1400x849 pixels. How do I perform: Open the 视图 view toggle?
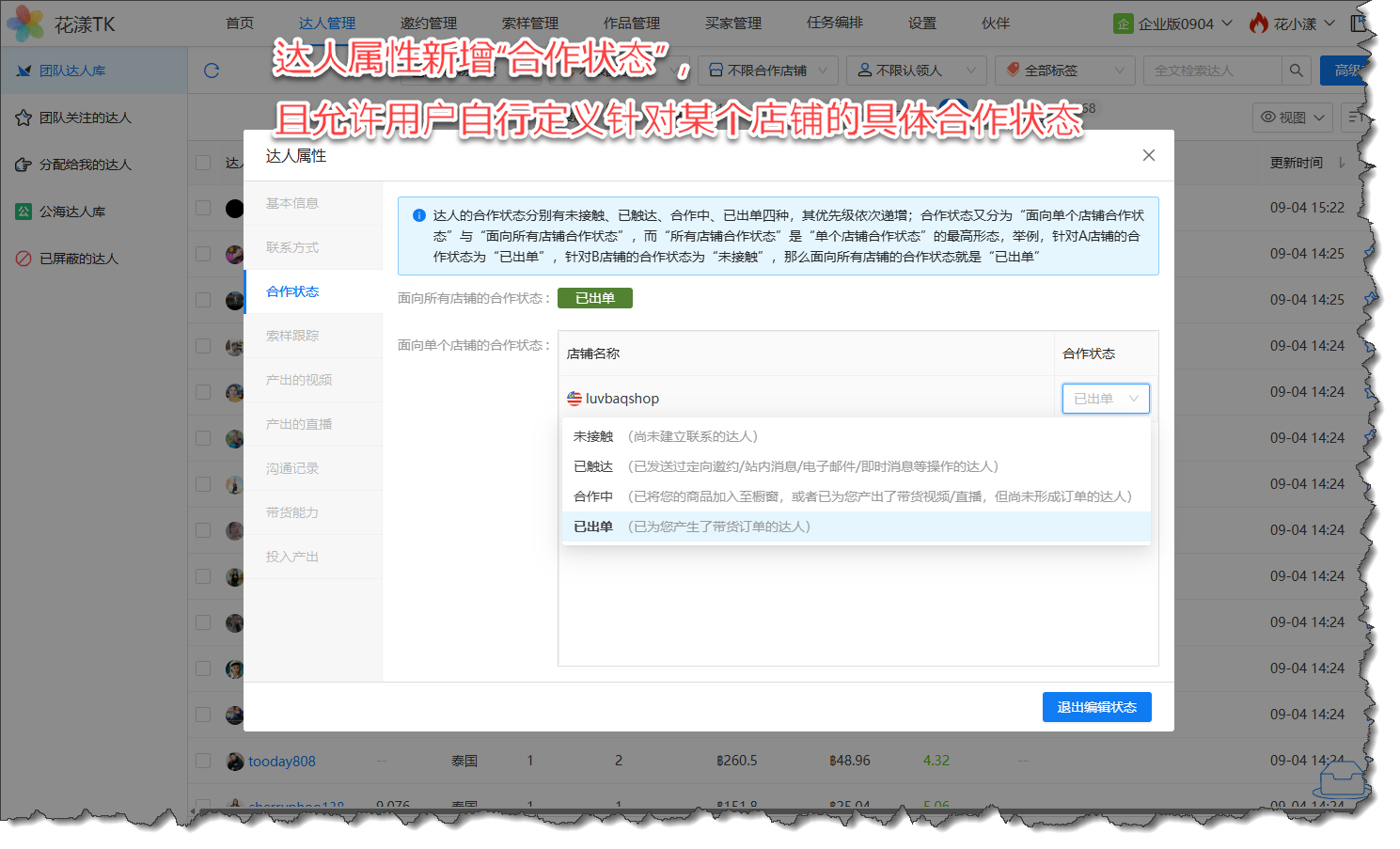pyautogui.click(x=1293, y=117)
